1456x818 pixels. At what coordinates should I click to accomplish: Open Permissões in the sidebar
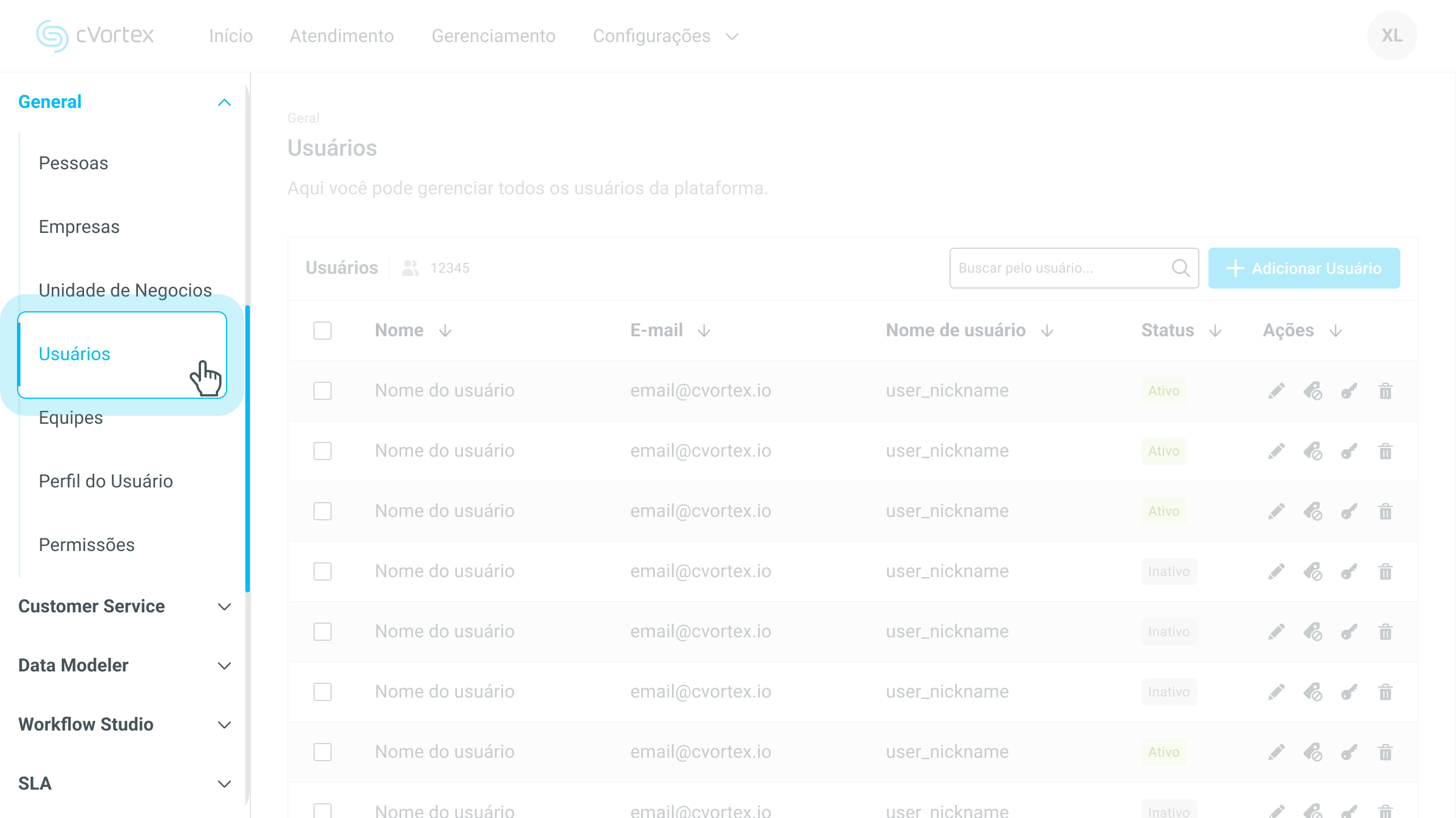pos(87,545)
